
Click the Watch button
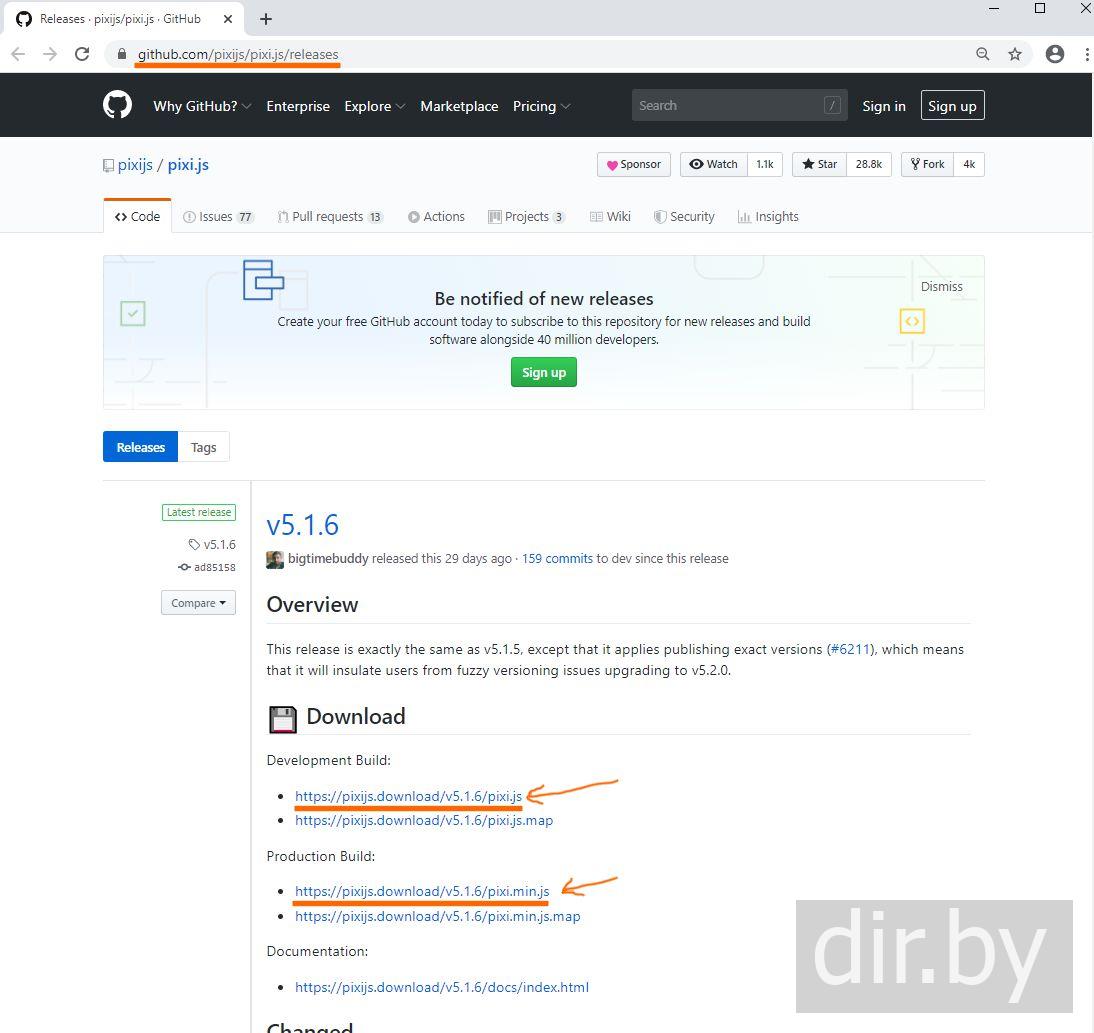714,165
